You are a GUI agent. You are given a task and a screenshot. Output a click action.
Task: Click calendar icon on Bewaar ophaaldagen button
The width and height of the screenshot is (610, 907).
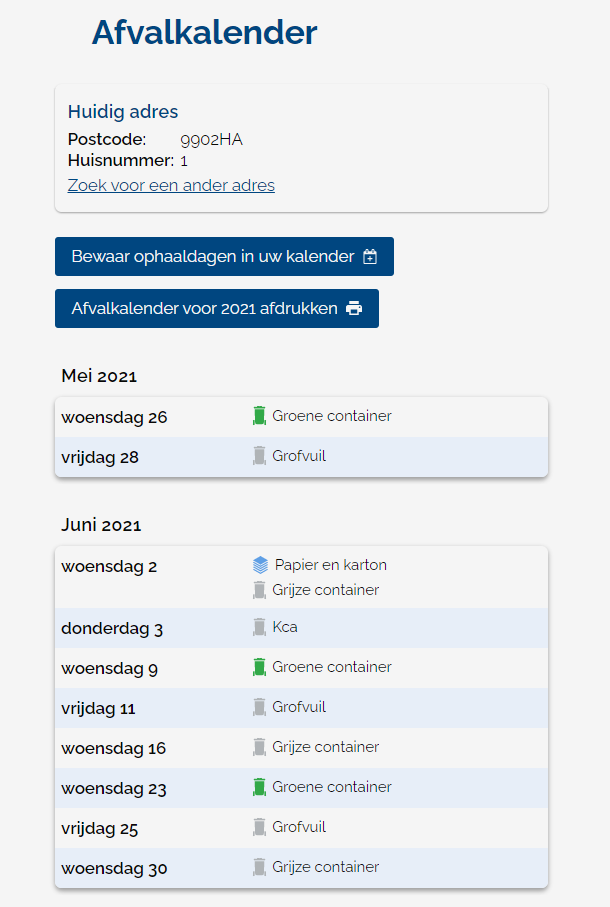pos(370,257)
